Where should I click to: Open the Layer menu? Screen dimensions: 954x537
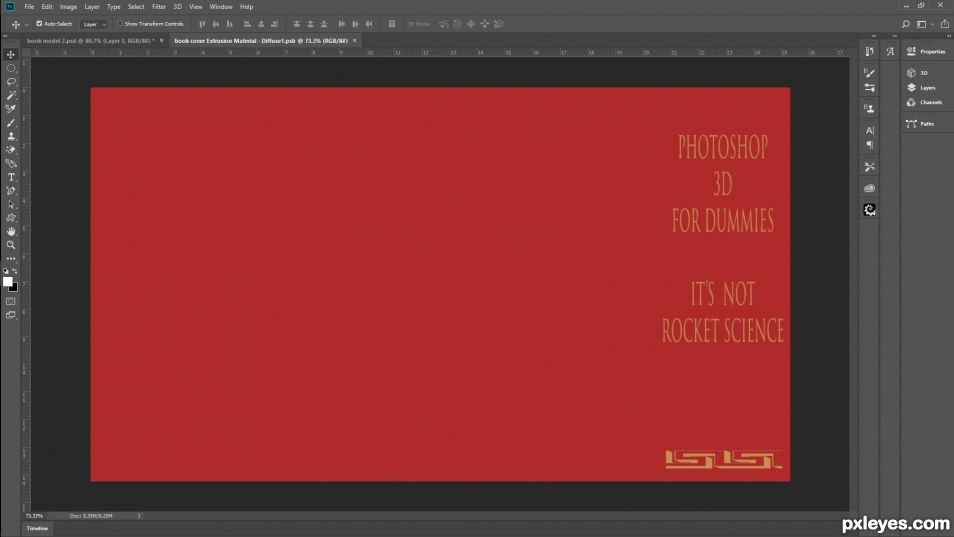[x=92, y=7]
